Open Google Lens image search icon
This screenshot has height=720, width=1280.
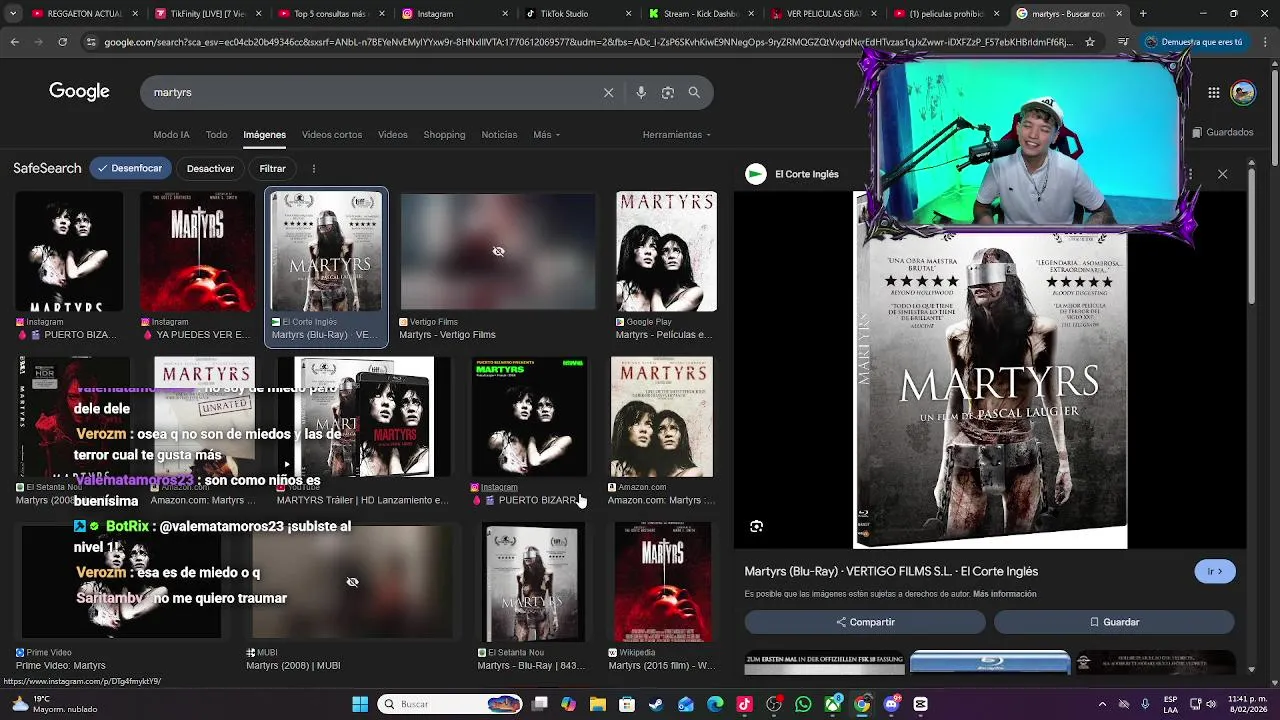tap(668, 92)
